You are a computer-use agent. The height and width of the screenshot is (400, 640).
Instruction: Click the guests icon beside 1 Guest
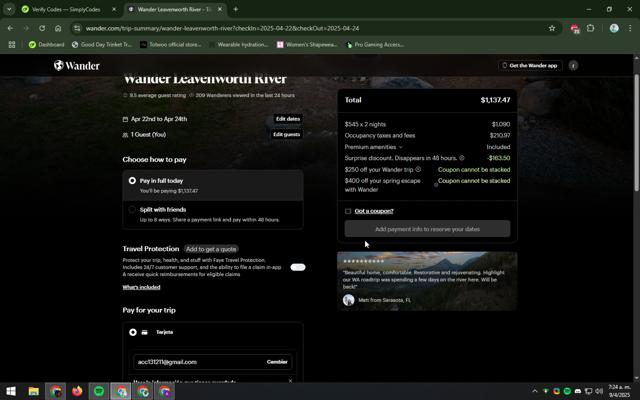(125, 135)
